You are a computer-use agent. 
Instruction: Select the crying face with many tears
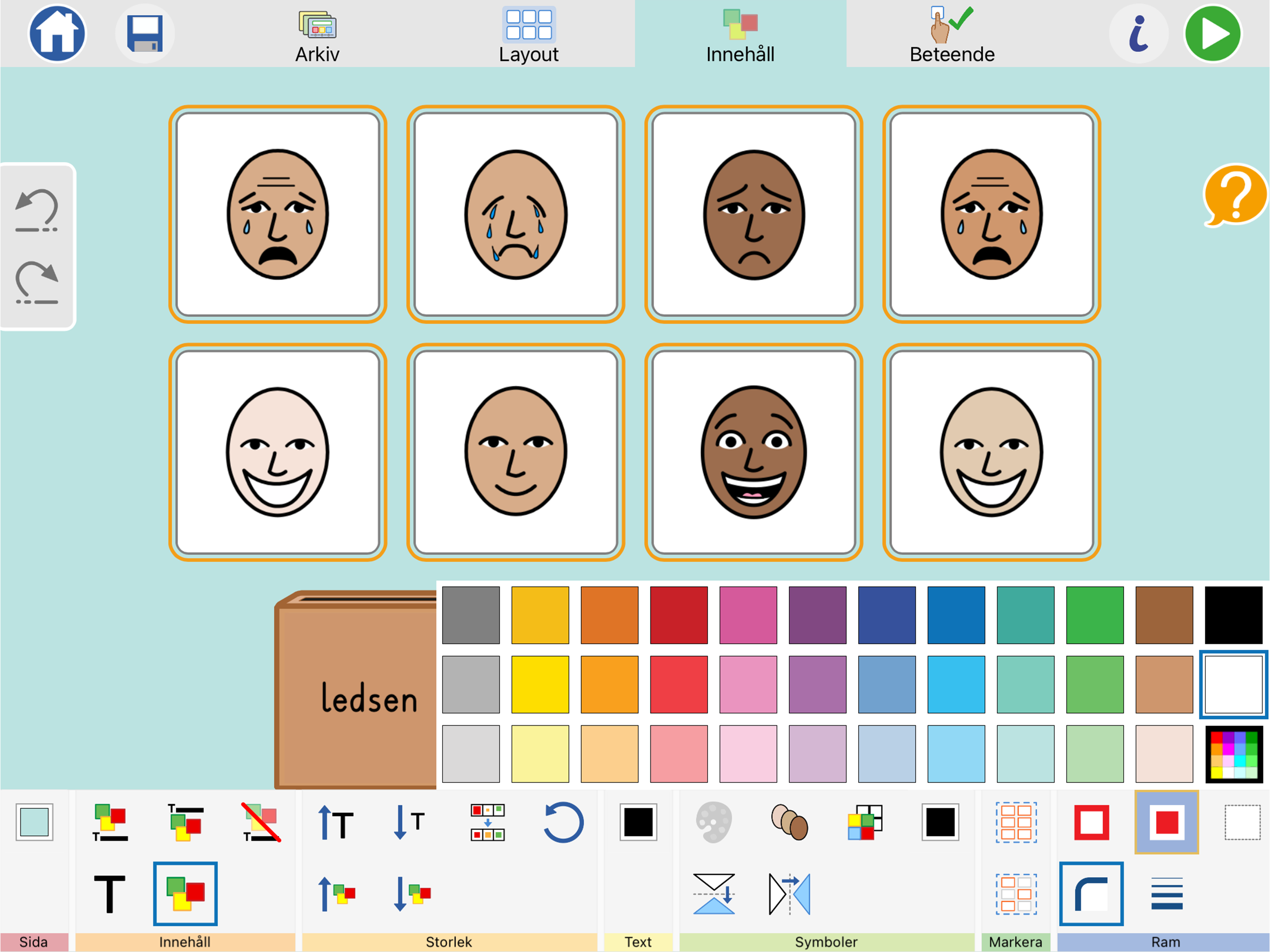[516, 214]
